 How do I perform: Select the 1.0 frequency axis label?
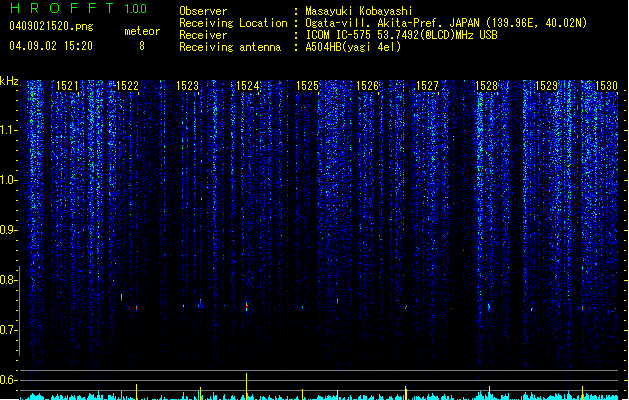[x=8, y=180]
